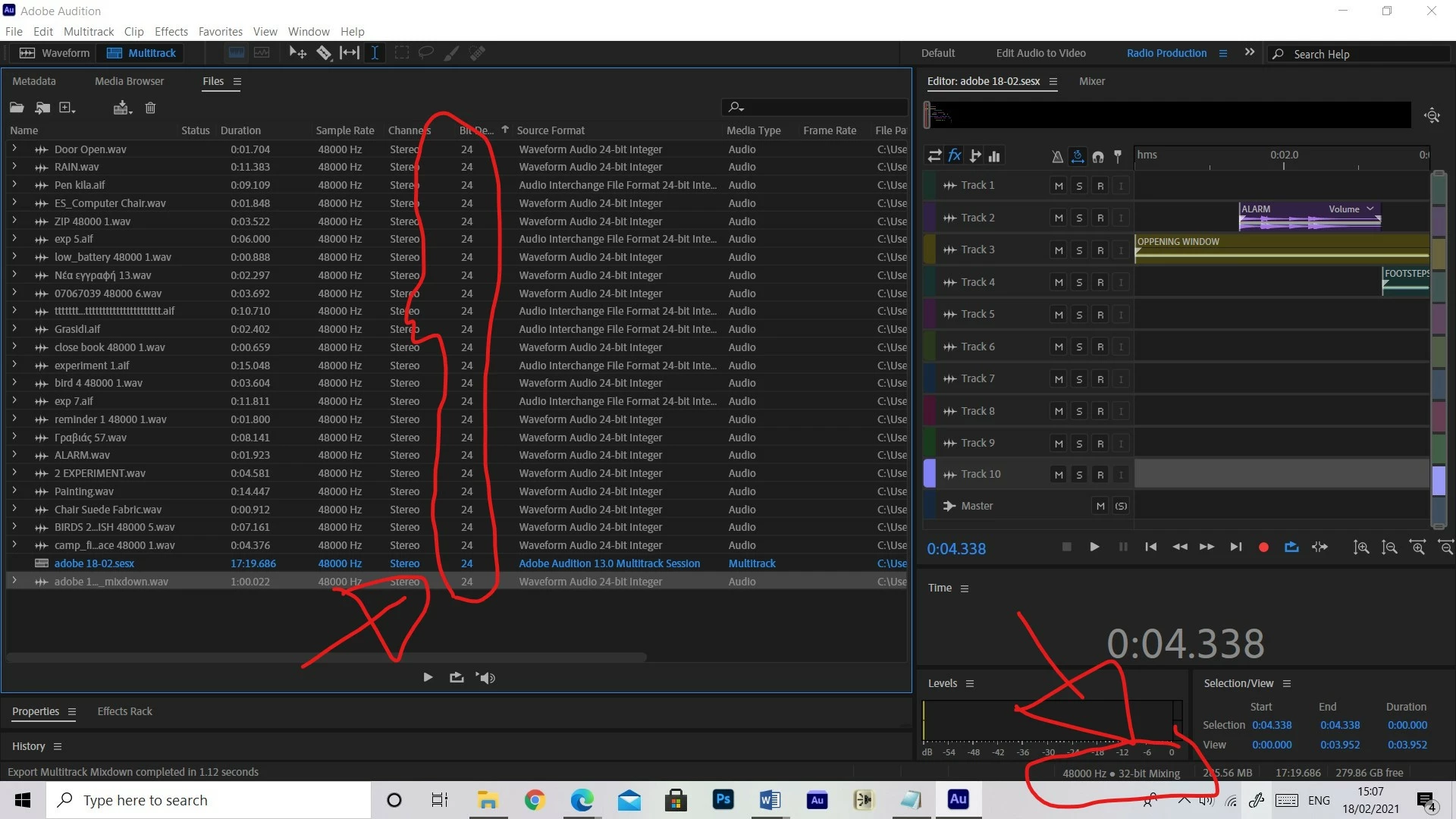This screenshot has width=1456, height=819.
Task: Open the Effects menu
Action: point(171,31)
